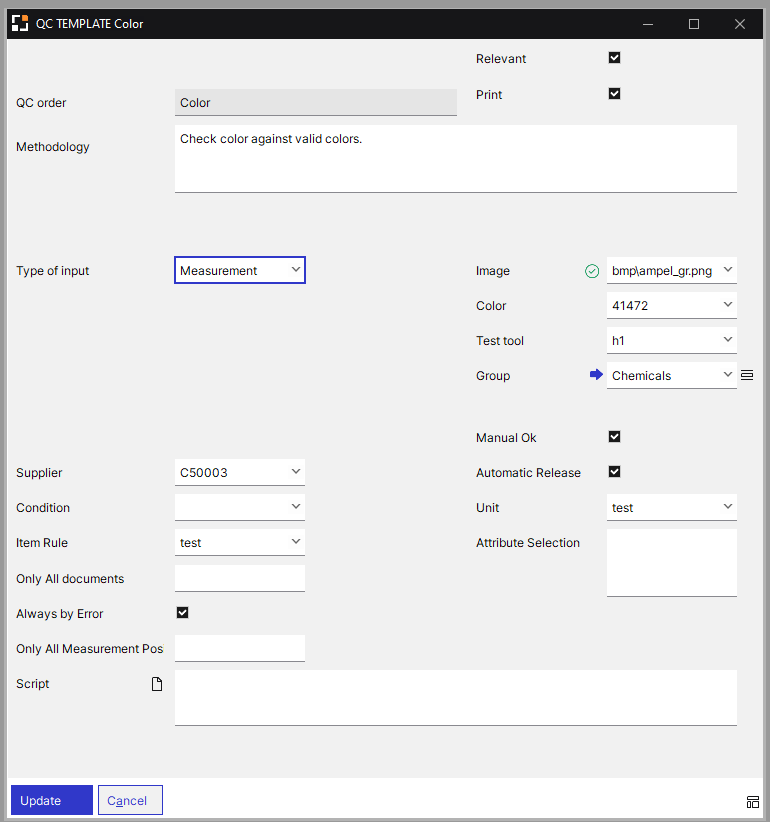The width and height of the screenshot is (770, 822).
Task: Disable the Always by Error checkbox
Action: click(x=182, y=613)
